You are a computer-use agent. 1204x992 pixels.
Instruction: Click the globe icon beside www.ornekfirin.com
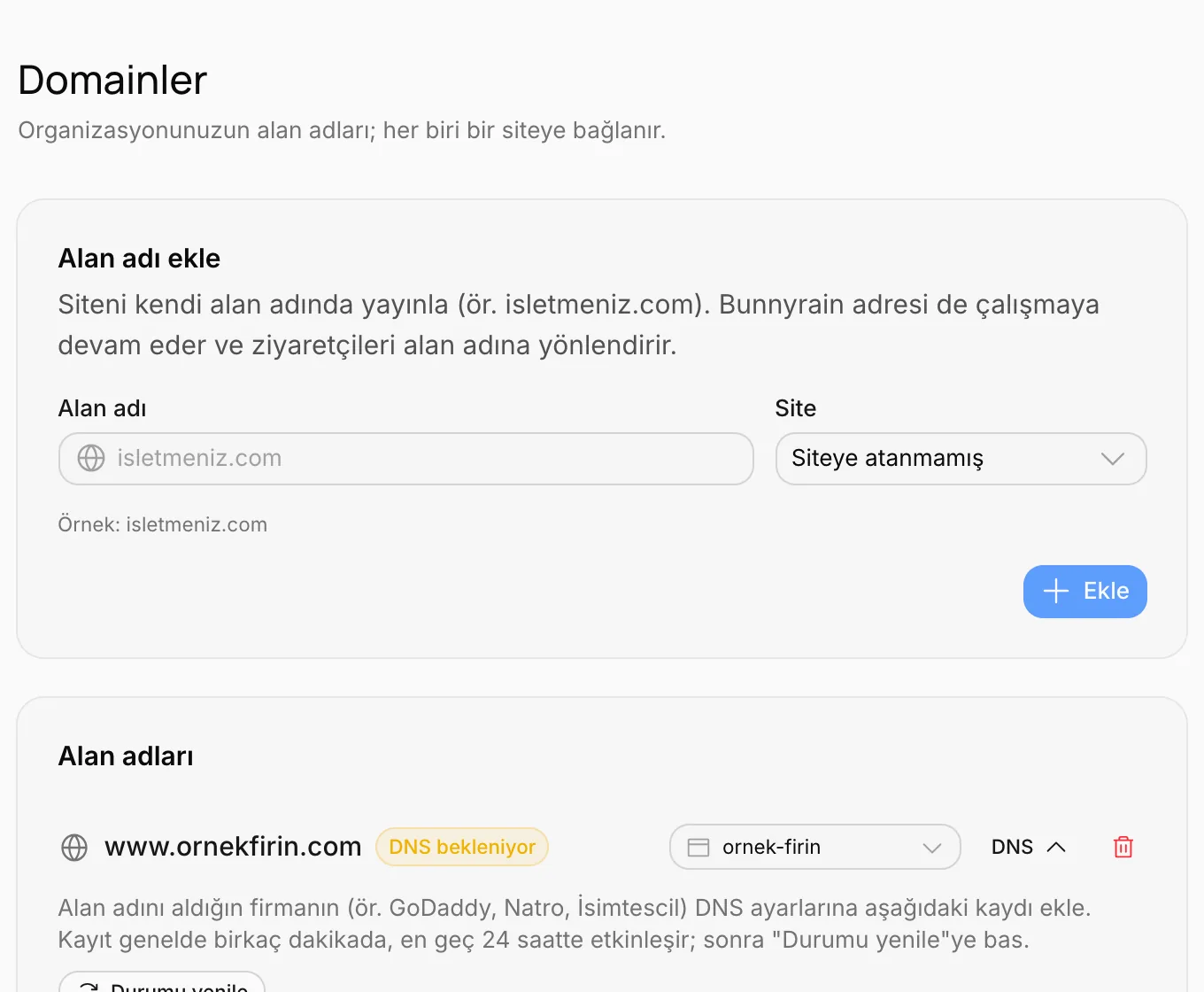click(x=74, y=848)
